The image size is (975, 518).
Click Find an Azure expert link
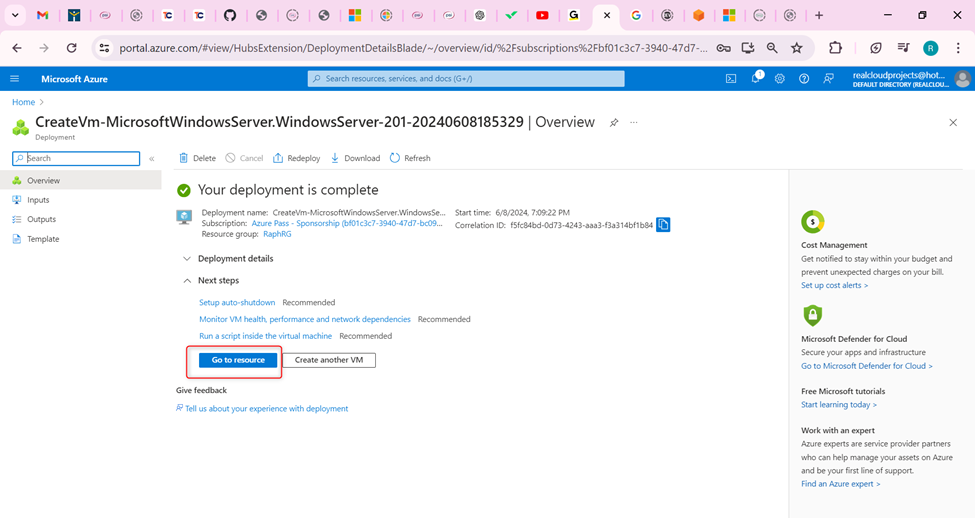(841, 484)
